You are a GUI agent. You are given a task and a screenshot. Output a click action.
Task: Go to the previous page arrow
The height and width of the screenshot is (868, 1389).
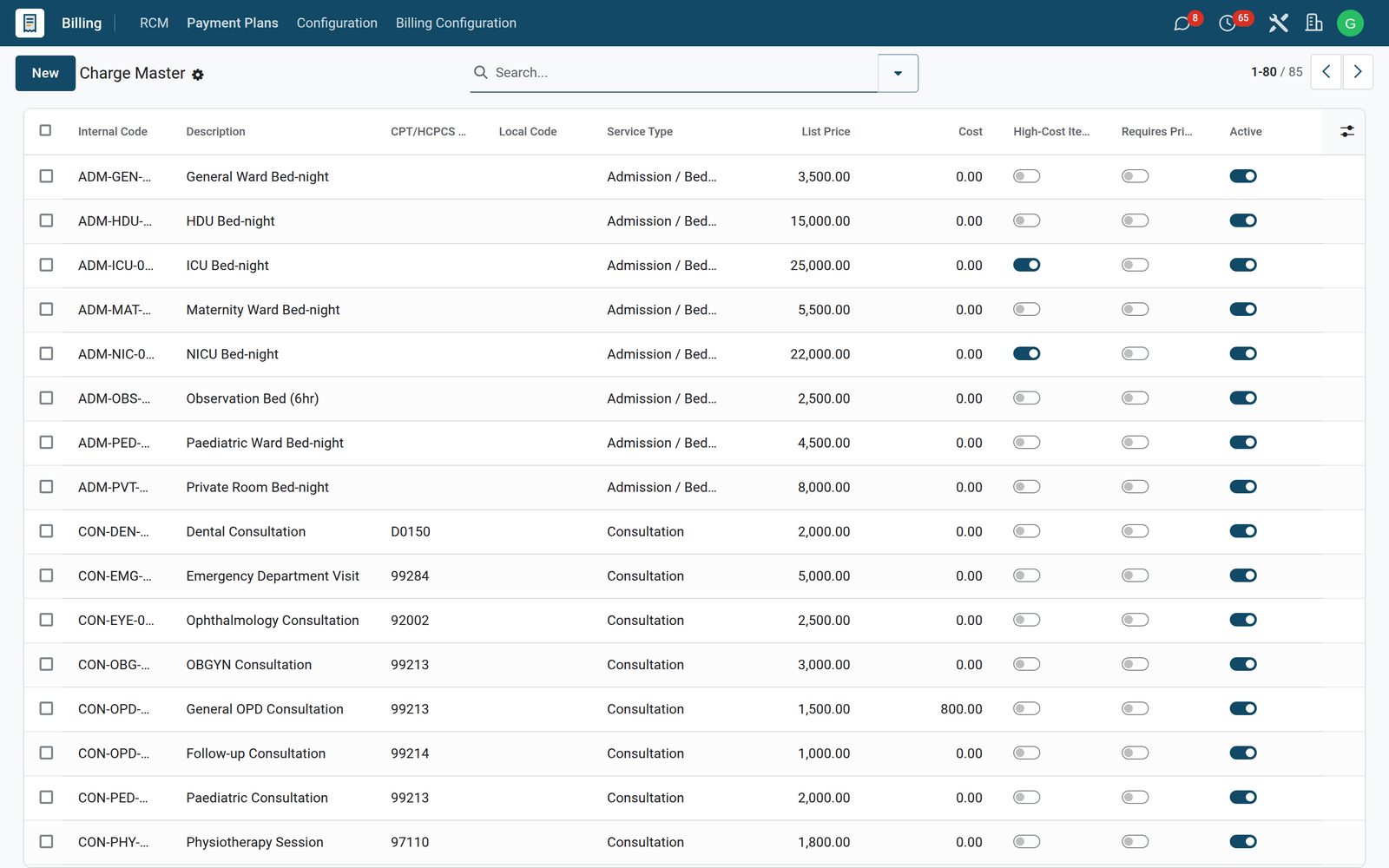[x=1326, y=72]
